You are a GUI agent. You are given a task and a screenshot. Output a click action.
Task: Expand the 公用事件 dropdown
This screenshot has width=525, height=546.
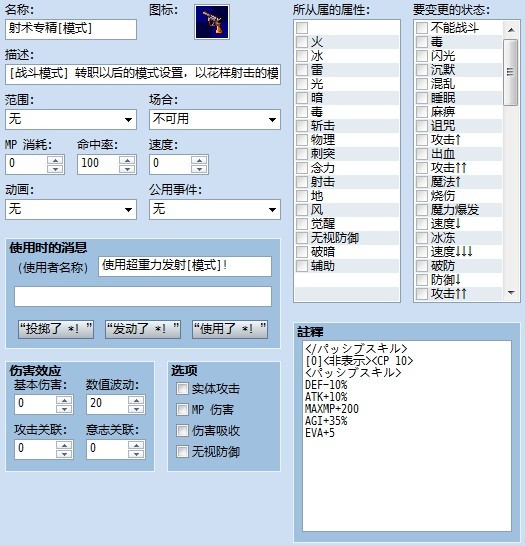[x=215, y=209]
